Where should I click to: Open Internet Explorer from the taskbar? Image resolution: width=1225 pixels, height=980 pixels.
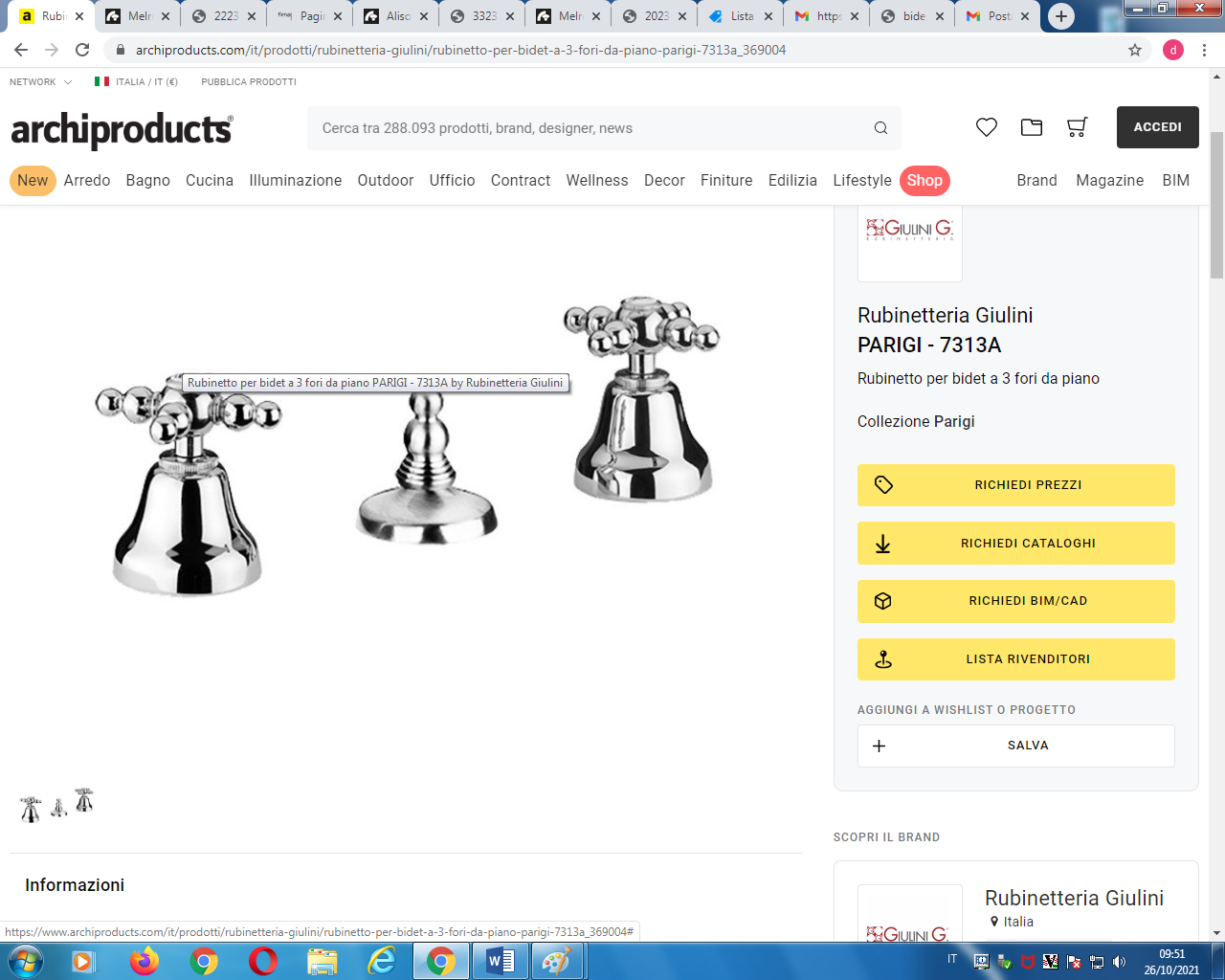tap(382, 961)
